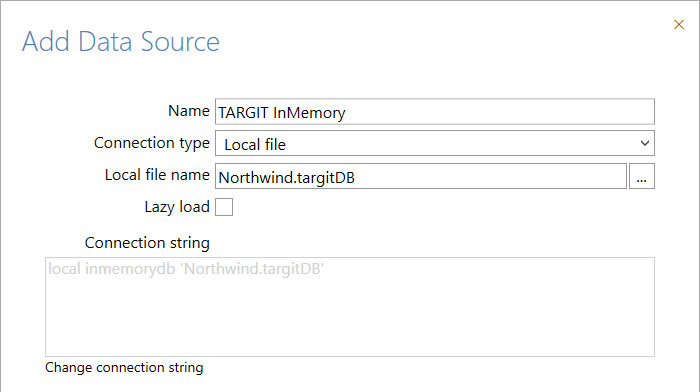Click the Lazy load label

point(177,207)
